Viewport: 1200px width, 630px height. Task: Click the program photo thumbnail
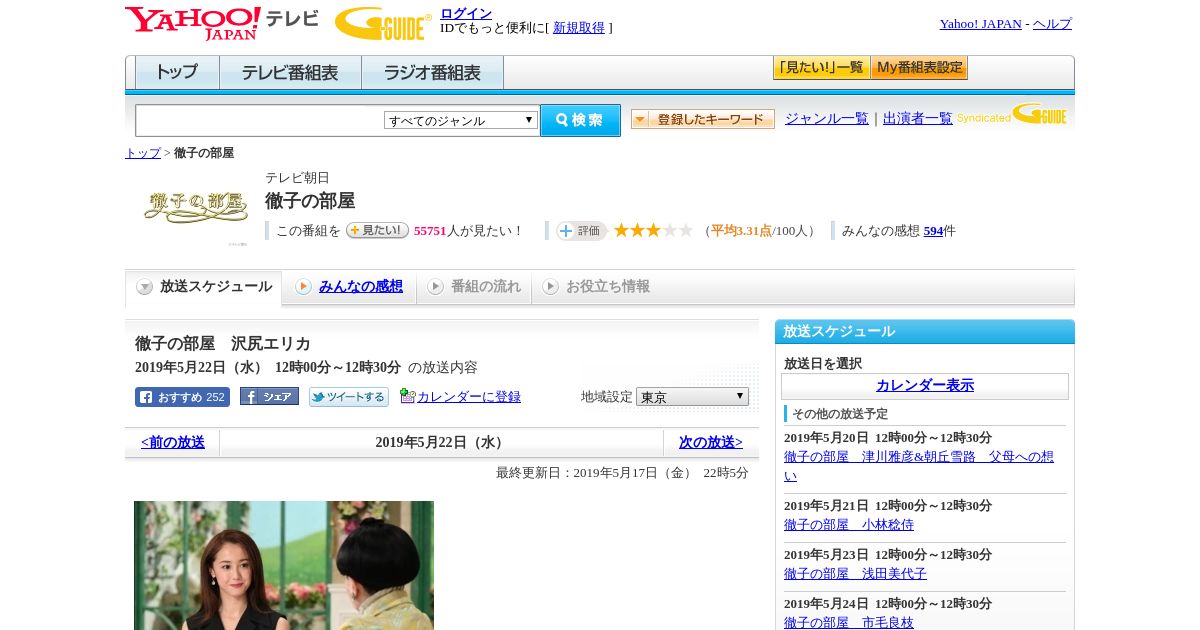[x=284, y=565]
